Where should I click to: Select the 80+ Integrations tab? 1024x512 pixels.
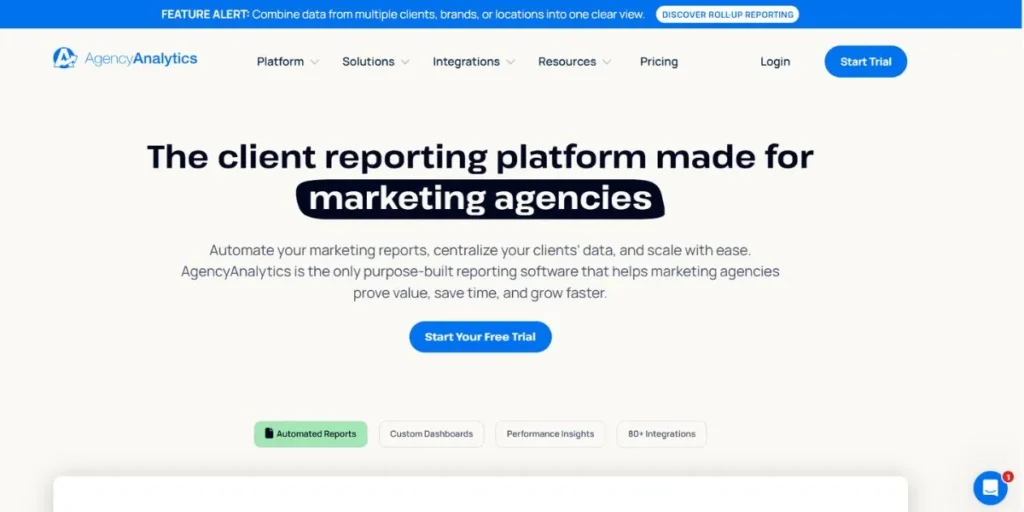point(662,434)
